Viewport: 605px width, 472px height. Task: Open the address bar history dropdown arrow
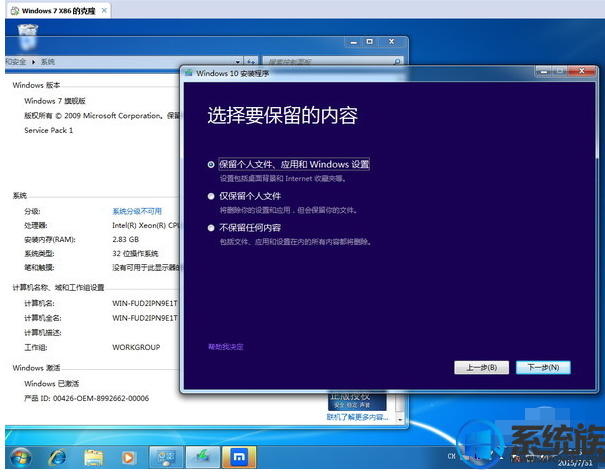click(x=238, y=62)
